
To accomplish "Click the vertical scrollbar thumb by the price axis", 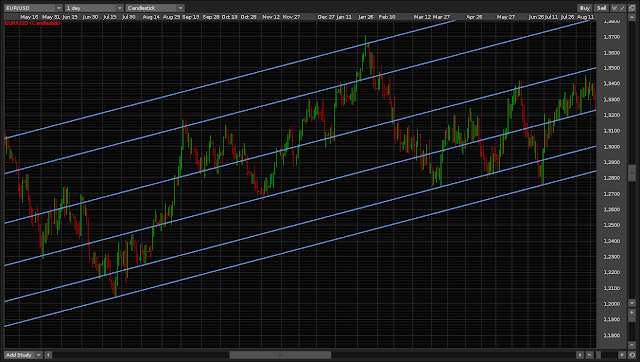I will click(x=632, y=173).
